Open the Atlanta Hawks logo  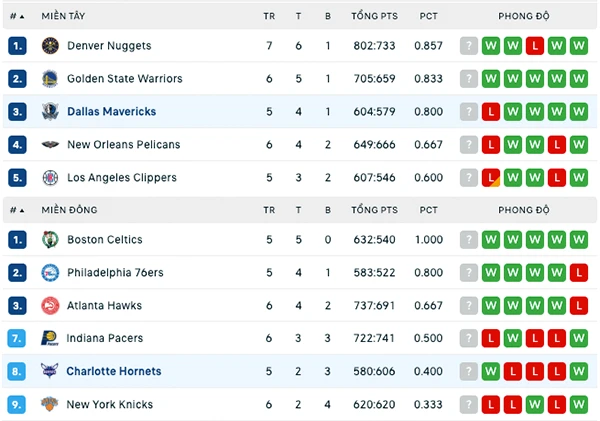click(50, 306)
